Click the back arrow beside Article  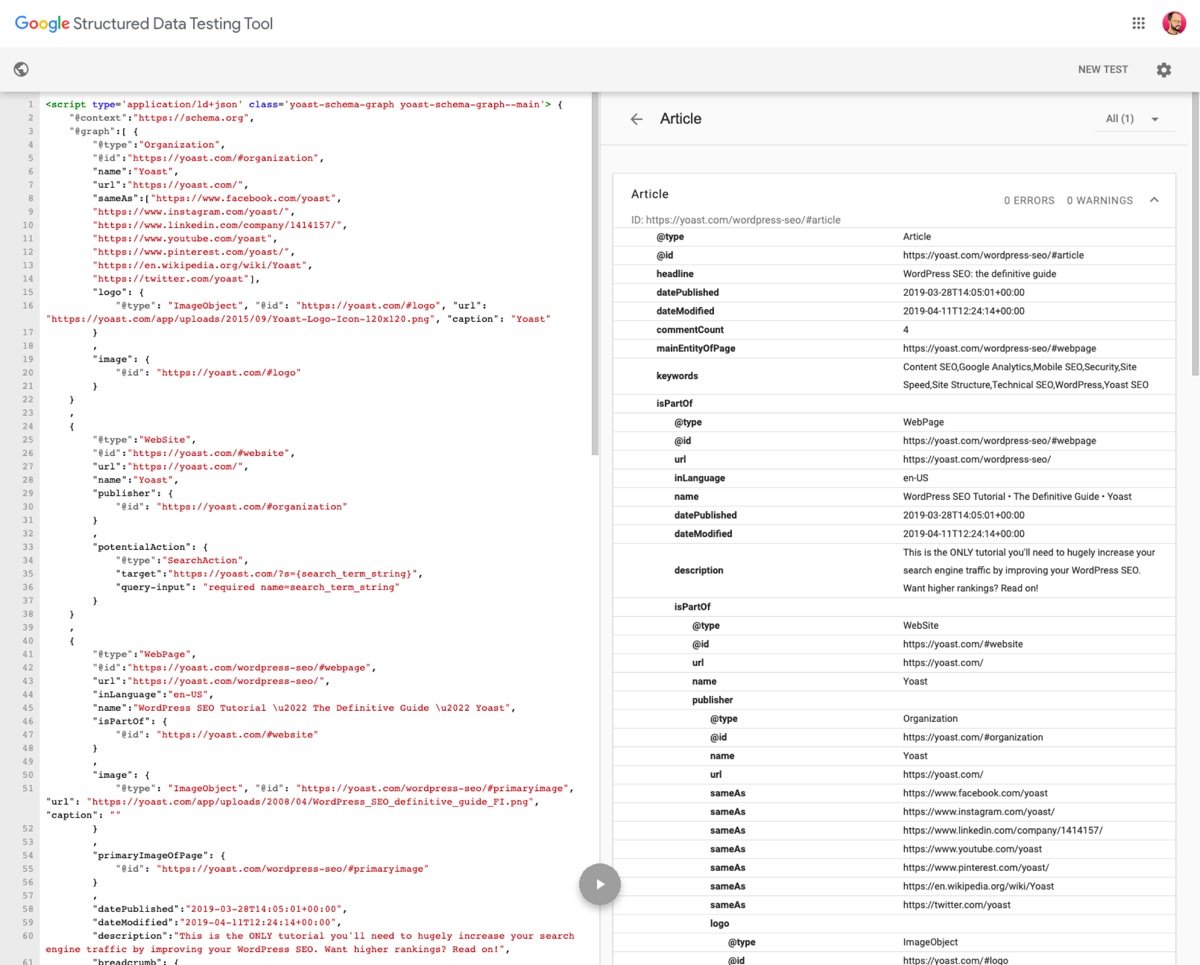[x=636, y=119]
